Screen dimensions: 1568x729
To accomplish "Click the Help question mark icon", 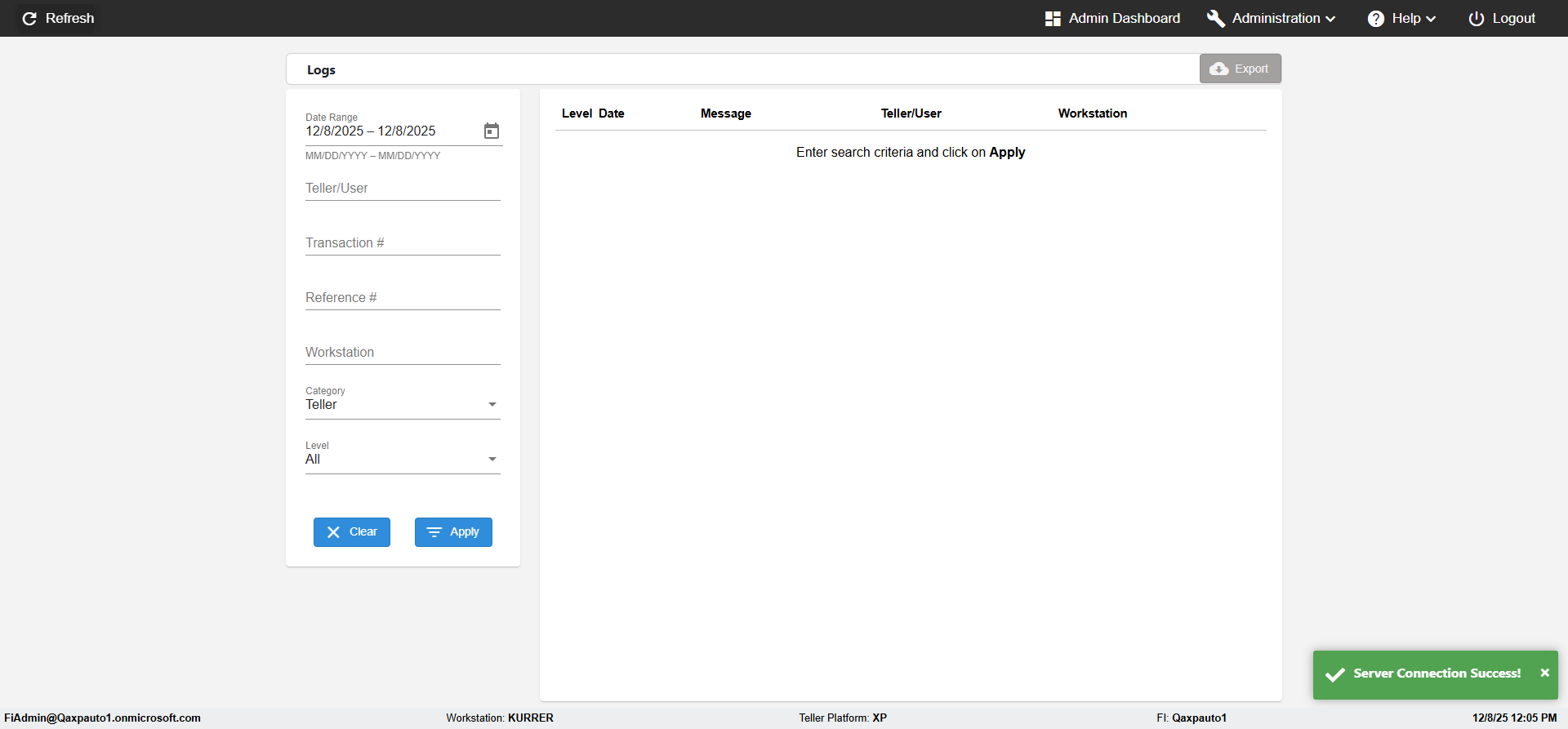I will (1376, 18).
